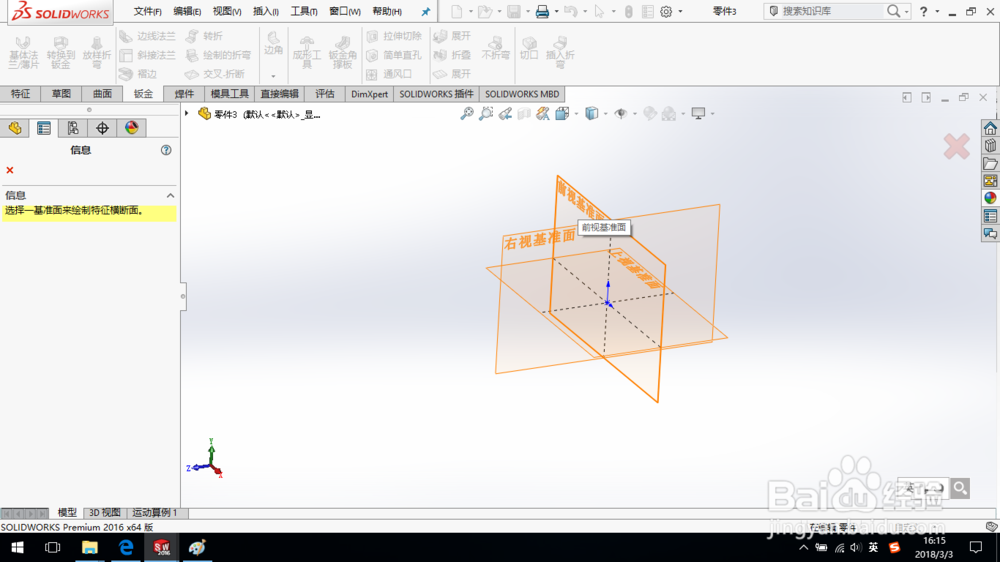Click the 搜索知识库 search field
The width and height of the screenshot is (1000, 562).
click(830, 11)
